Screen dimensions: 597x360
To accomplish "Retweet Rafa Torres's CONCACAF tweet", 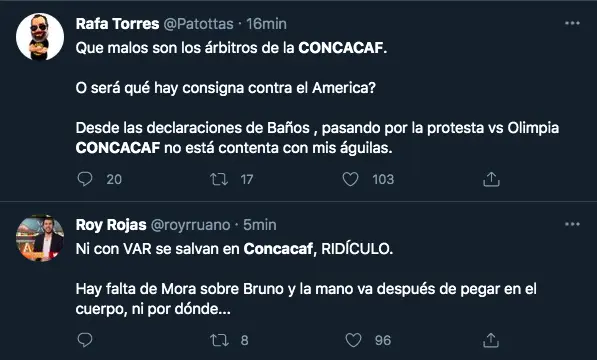I will click(219, 179).
